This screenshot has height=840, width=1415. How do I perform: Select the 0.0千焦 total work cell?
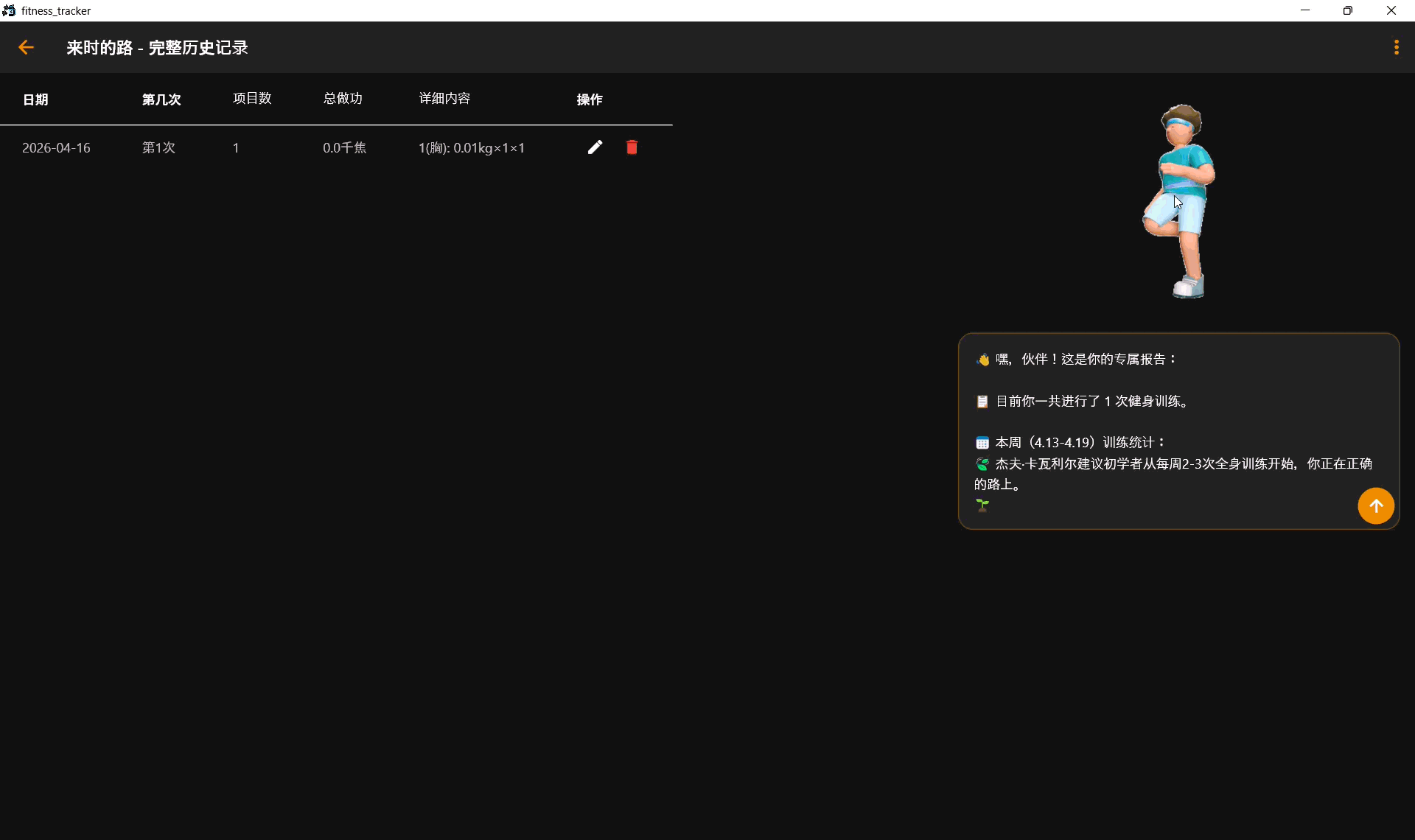344,148
